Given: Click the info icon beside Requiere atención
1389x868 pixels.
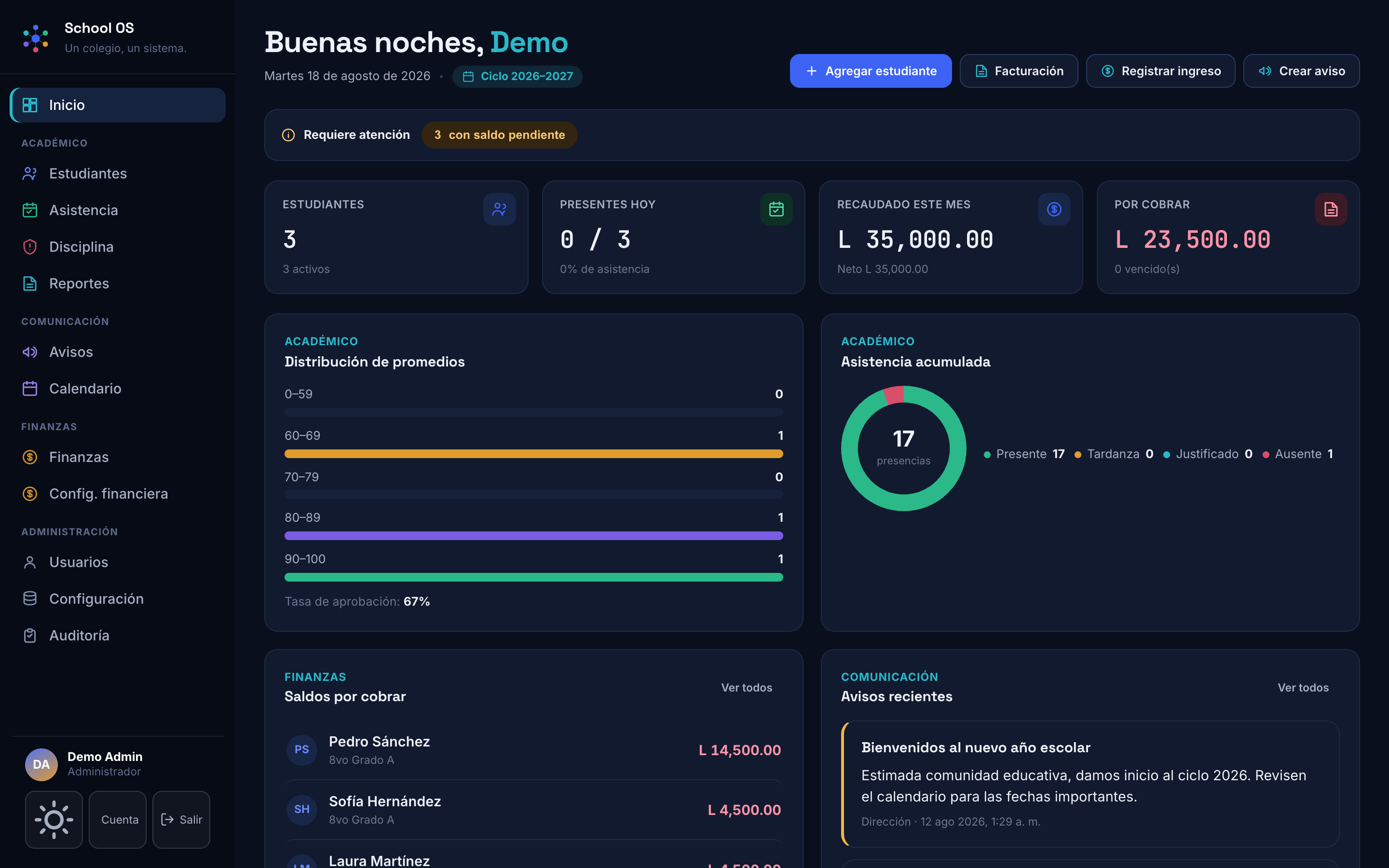Looking at the screenshot, I should tap(288, 135).
